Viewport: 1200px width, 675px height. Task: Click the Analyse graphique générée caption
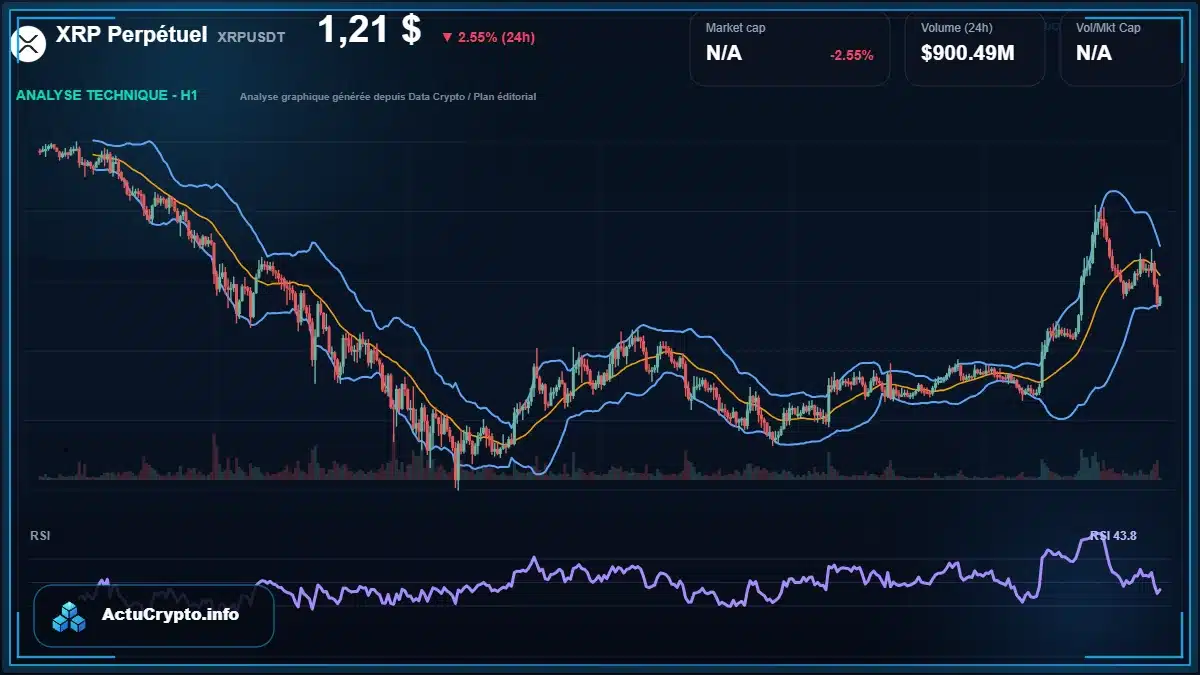coord(388,97)
